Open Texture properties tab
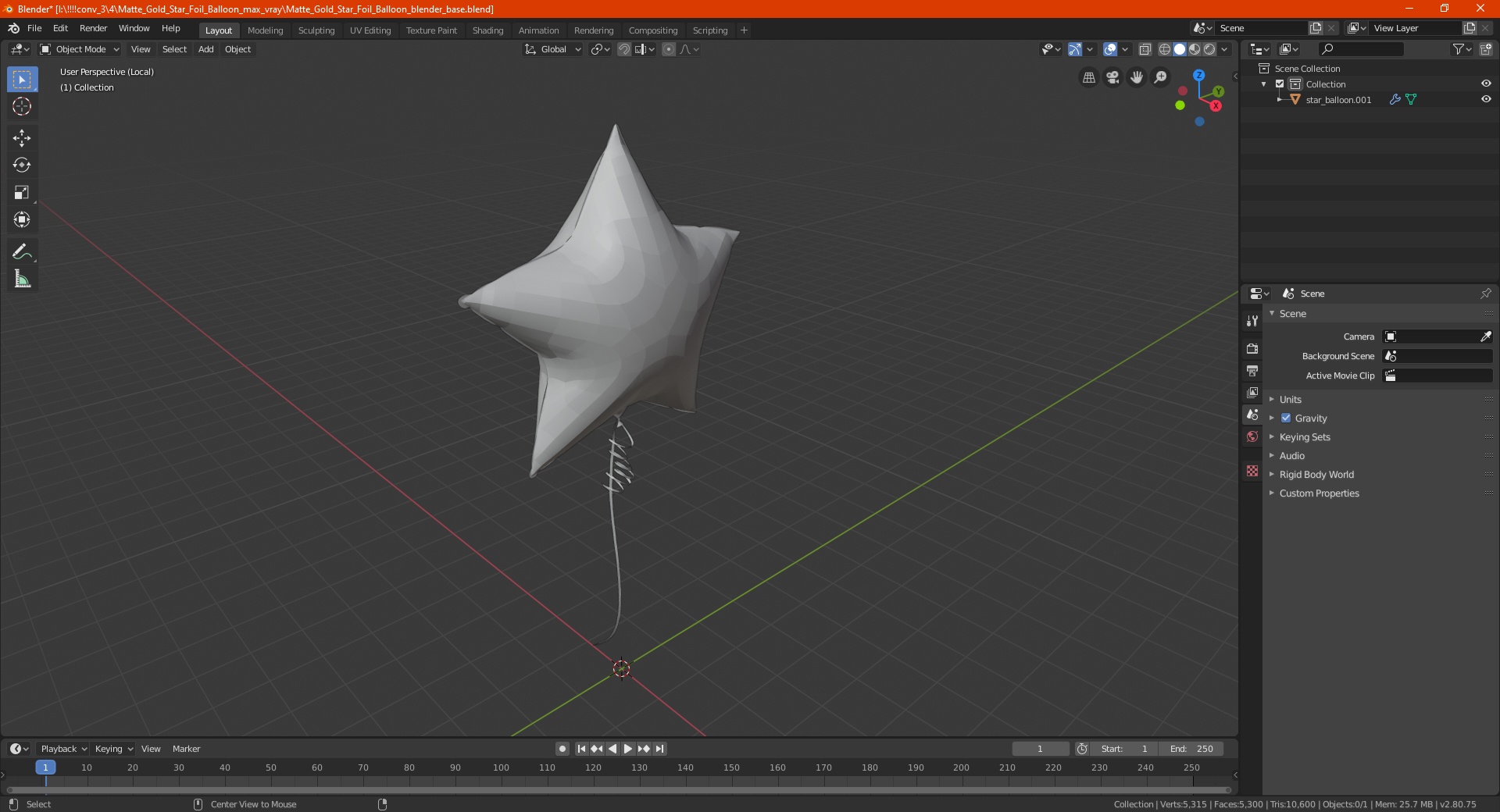 (x=1252, y=471)
